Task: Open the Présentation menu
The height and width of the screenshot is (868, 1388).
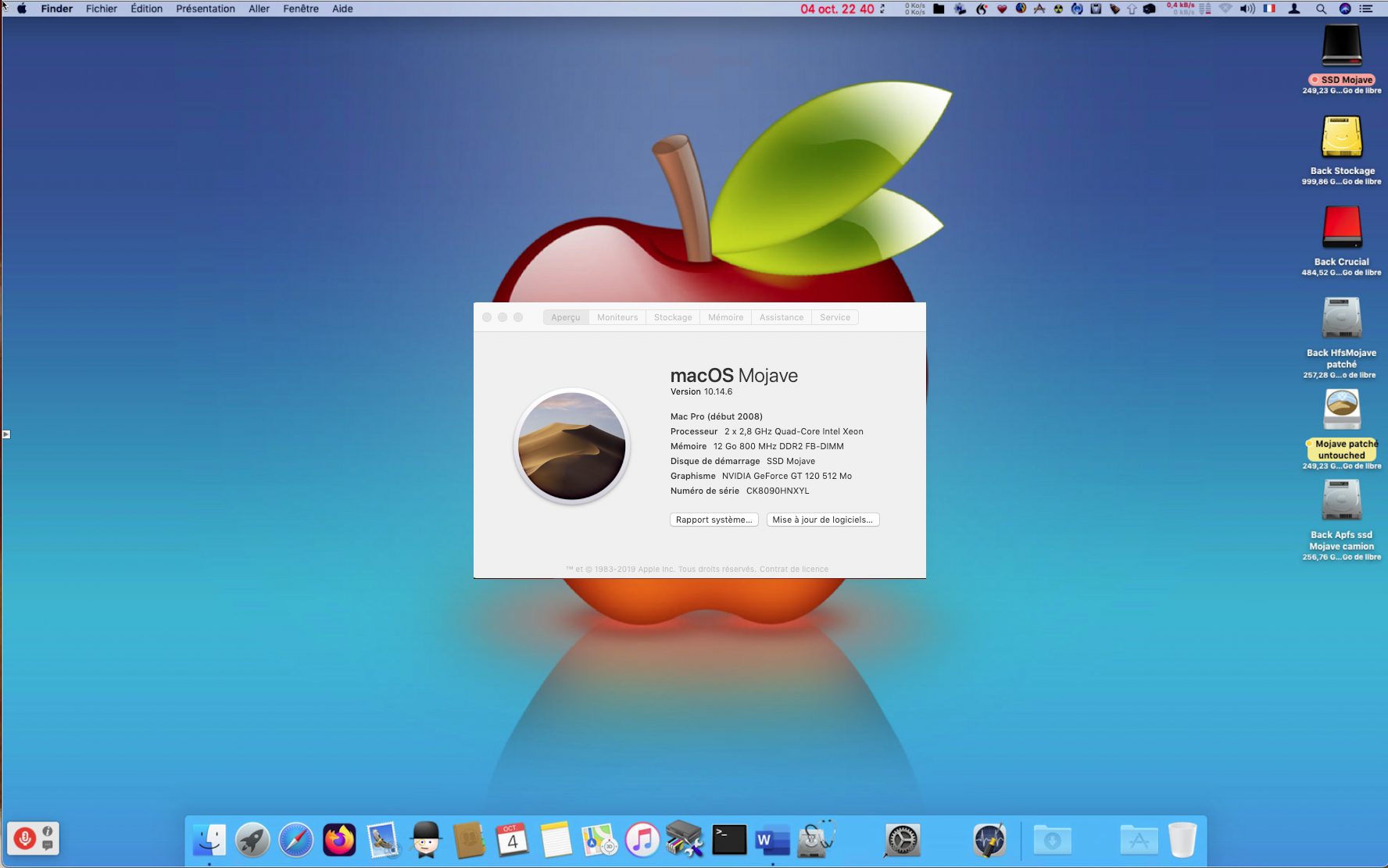Action: 206,9
